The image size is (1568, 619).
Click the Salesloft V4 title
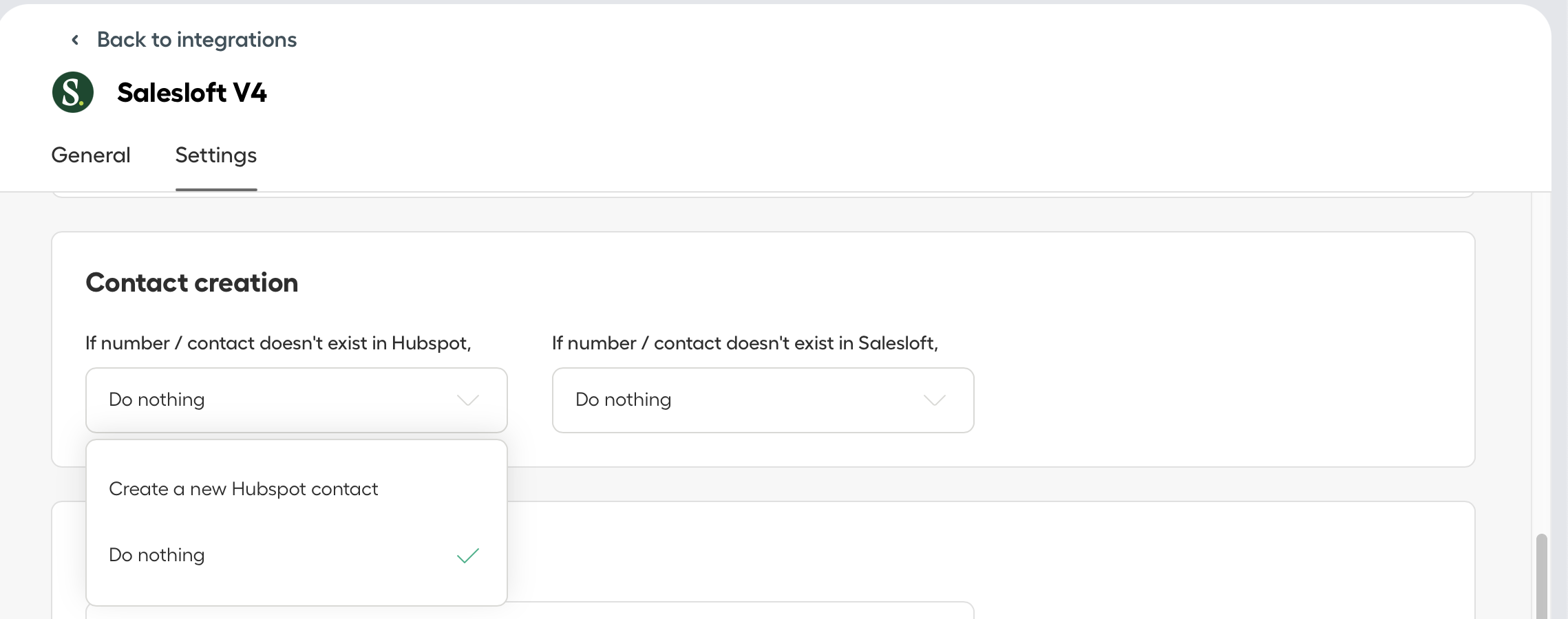point(192,93)
